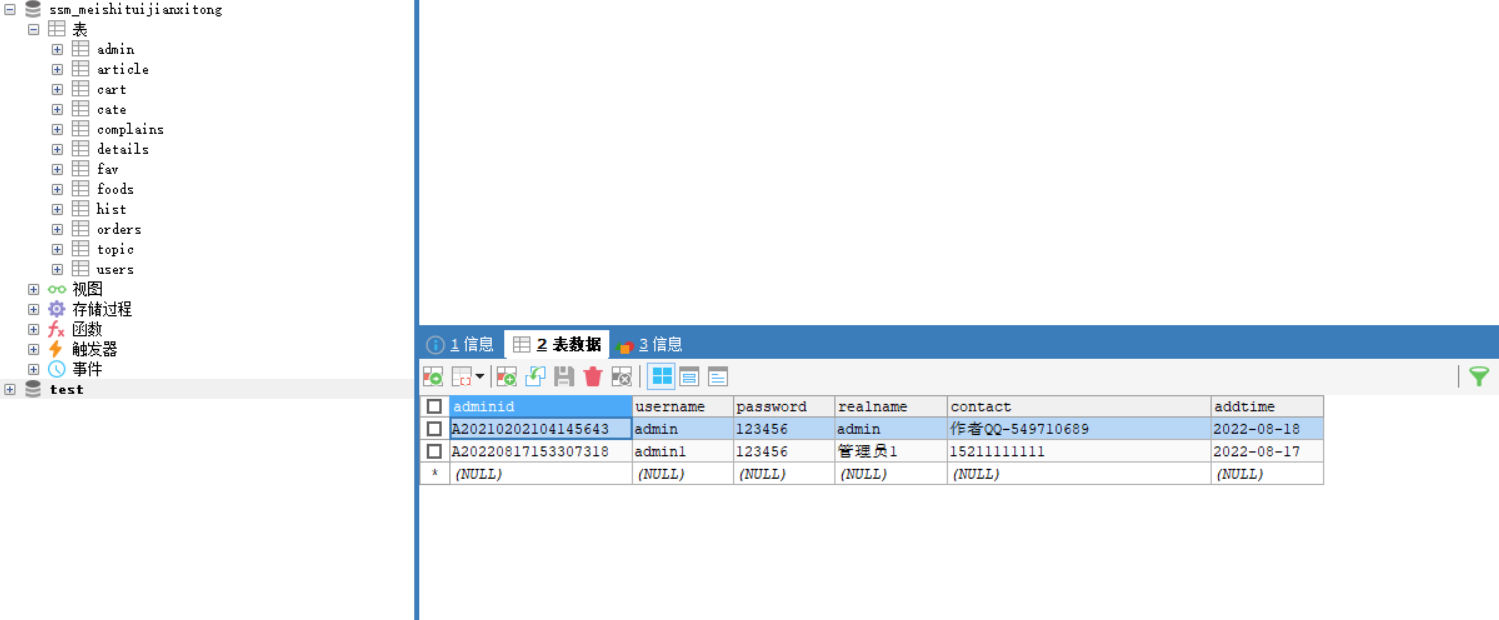Image resolution: width=1499 pixels, height=620 pixels.
Task: Expand the hist table node
Action: [57, 209]
